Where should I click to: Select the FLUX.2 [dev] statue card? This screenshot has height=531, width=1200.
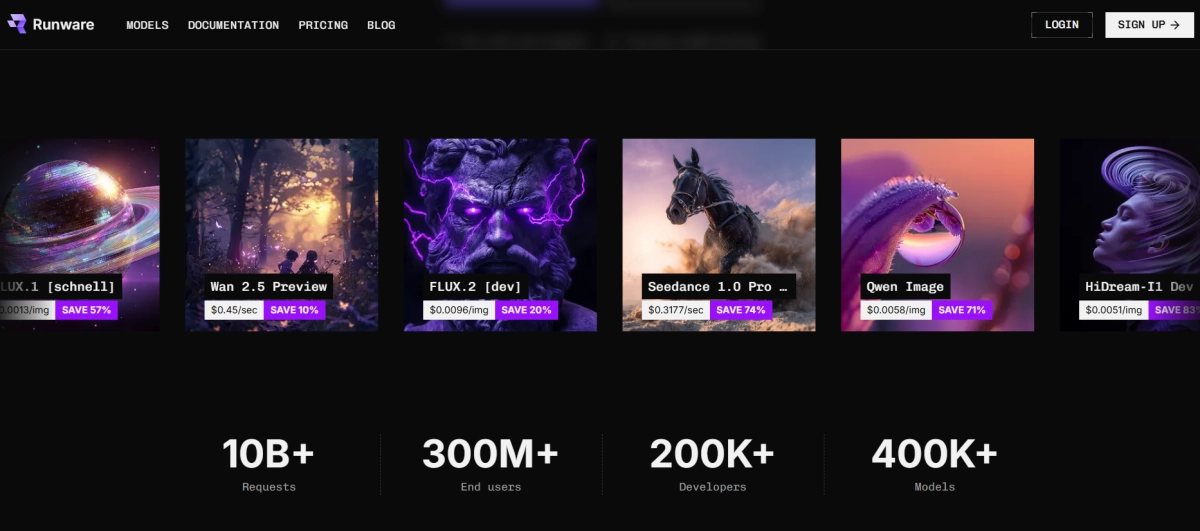(500, 235)
